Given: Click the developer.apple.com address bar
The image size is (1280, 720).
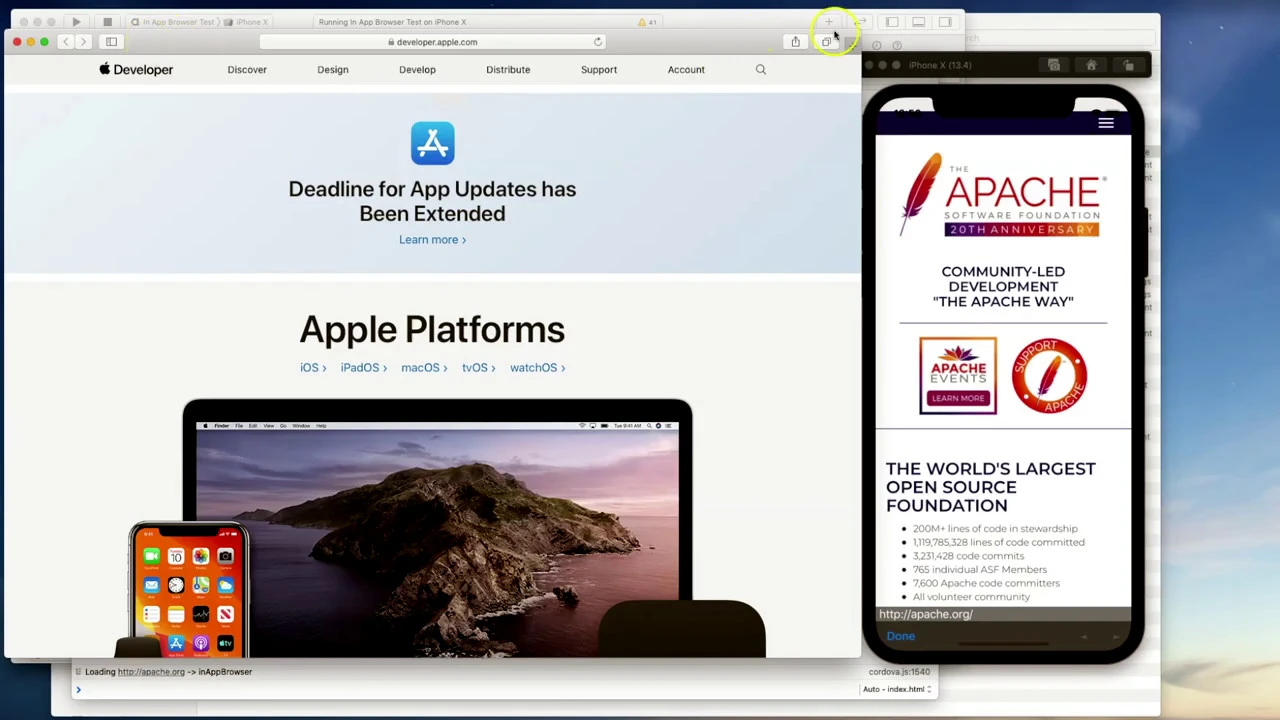Looking at the screenshot, I should point(432,42).
